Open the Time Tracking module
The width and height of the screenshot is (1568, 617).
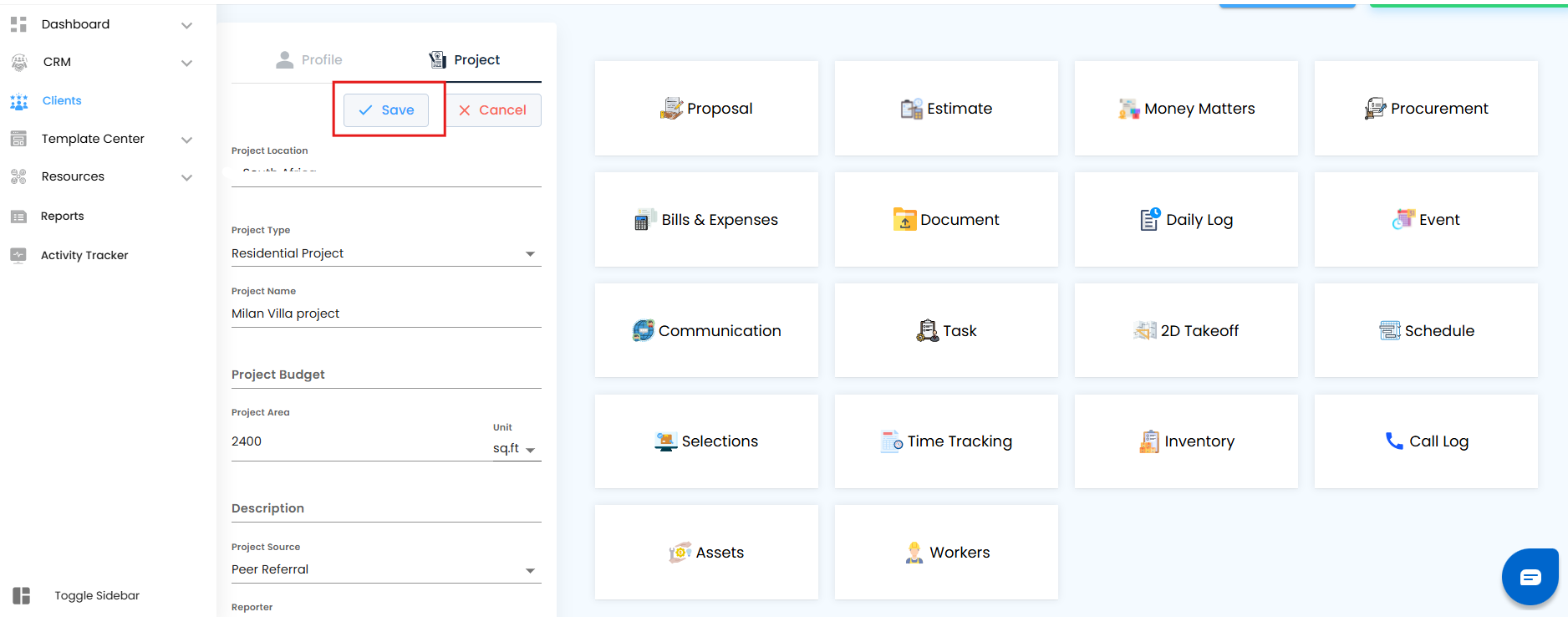coord(946,441)
